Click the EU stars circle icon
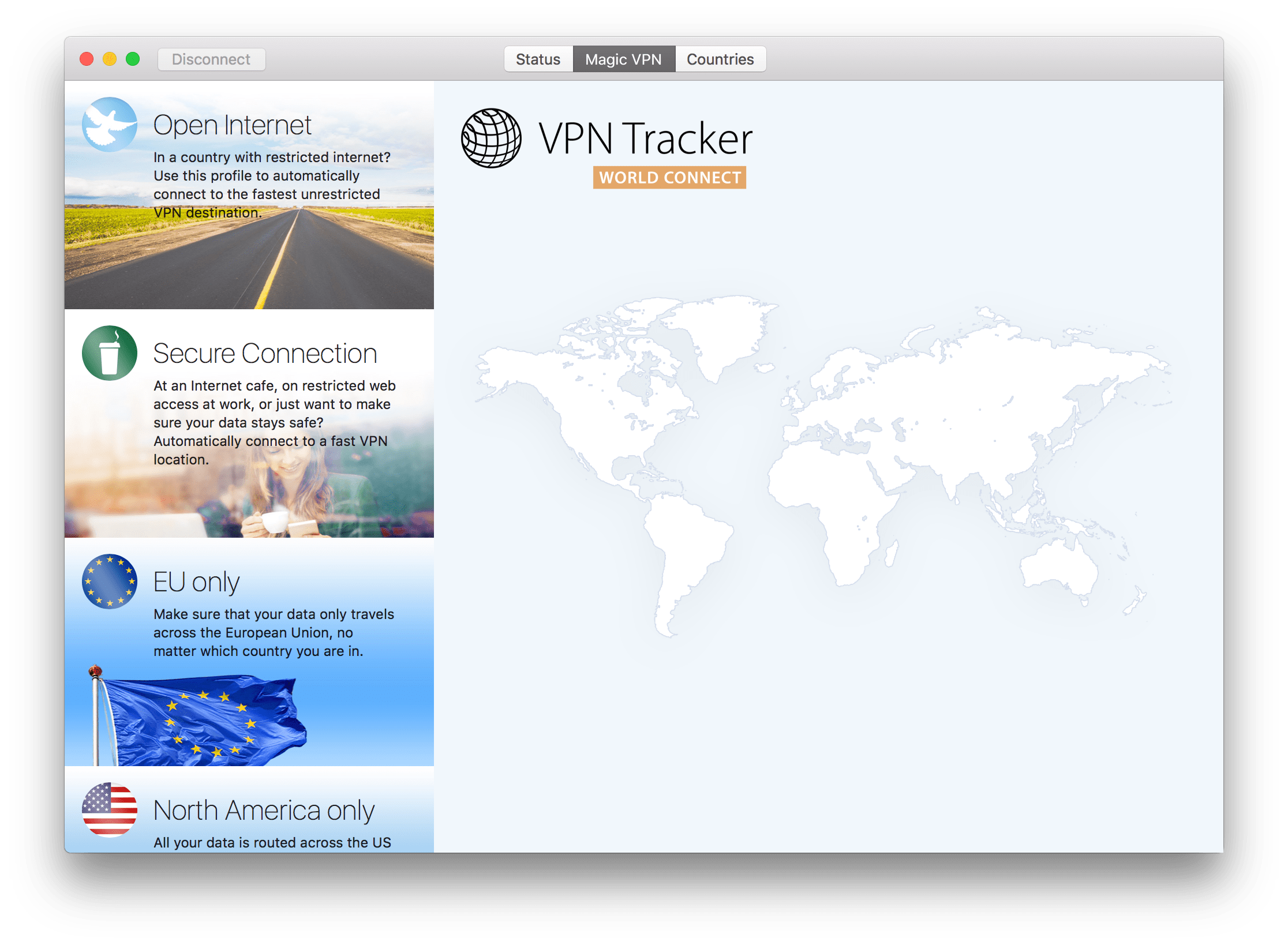 110,582
